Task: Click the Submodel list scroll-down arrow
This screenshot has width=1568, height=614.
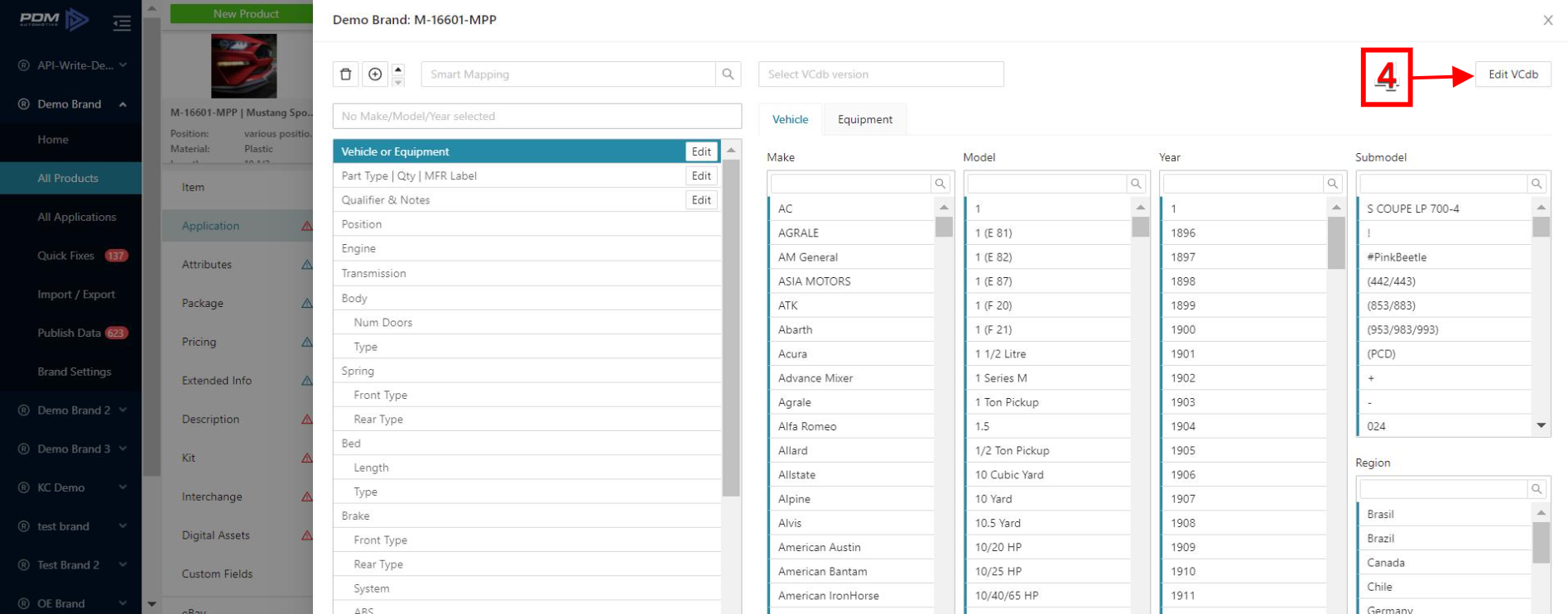Action: (x=1541, y=426)
